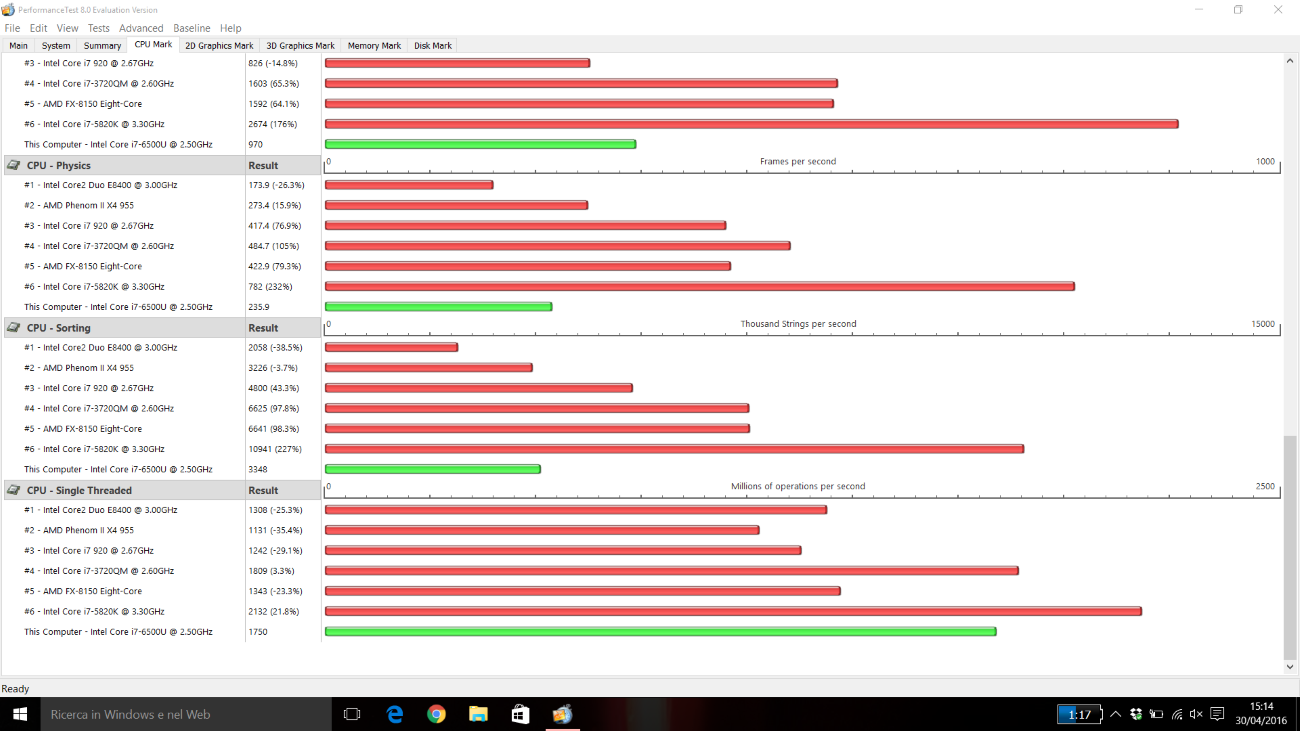1300x731 pixels.
Task: Switch to the System tab
Action: point(56,45)
